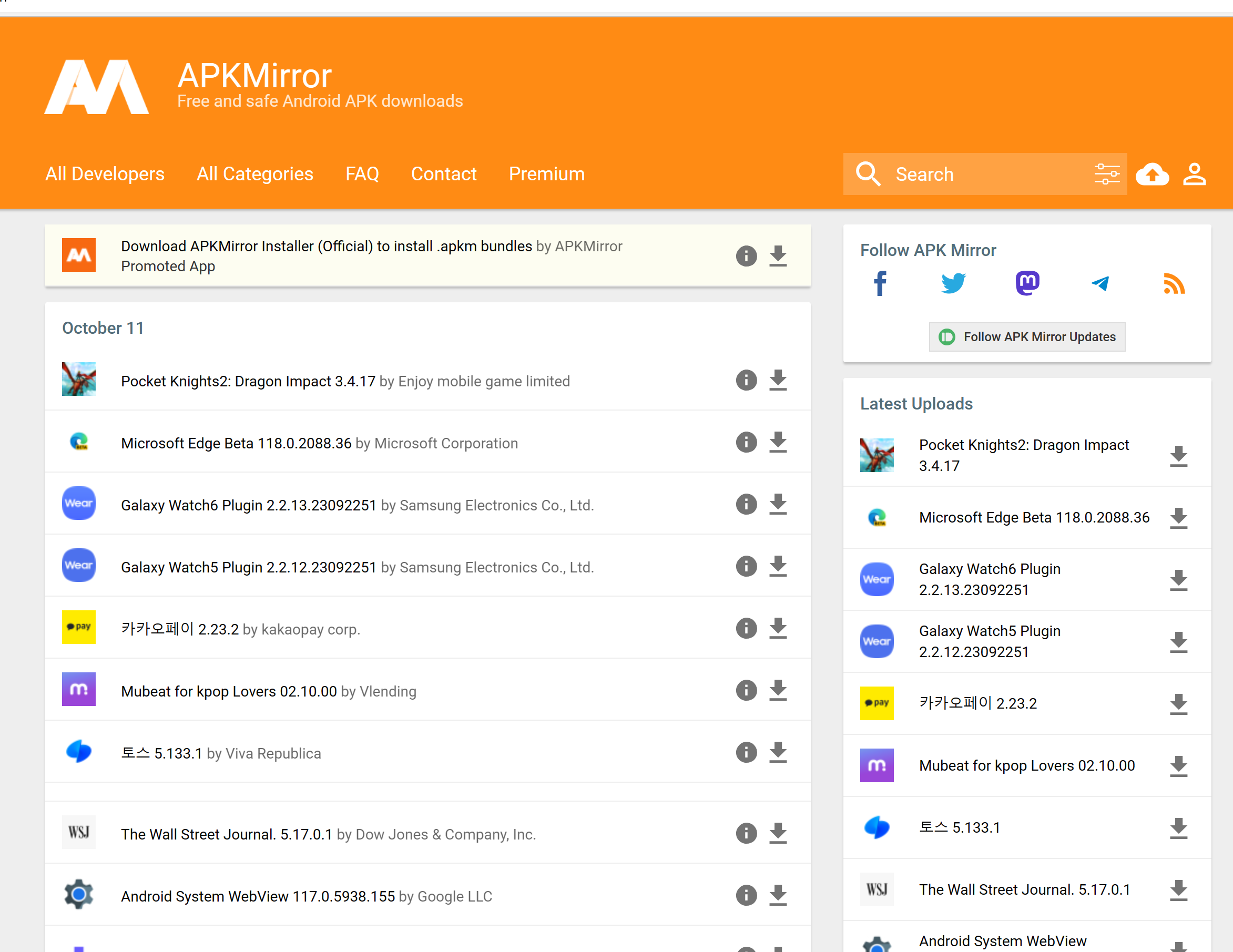Click info icon for Mubeat for kpop Lovers
The width and height of the screenshot is (1233, 952).
pos(746,691)
